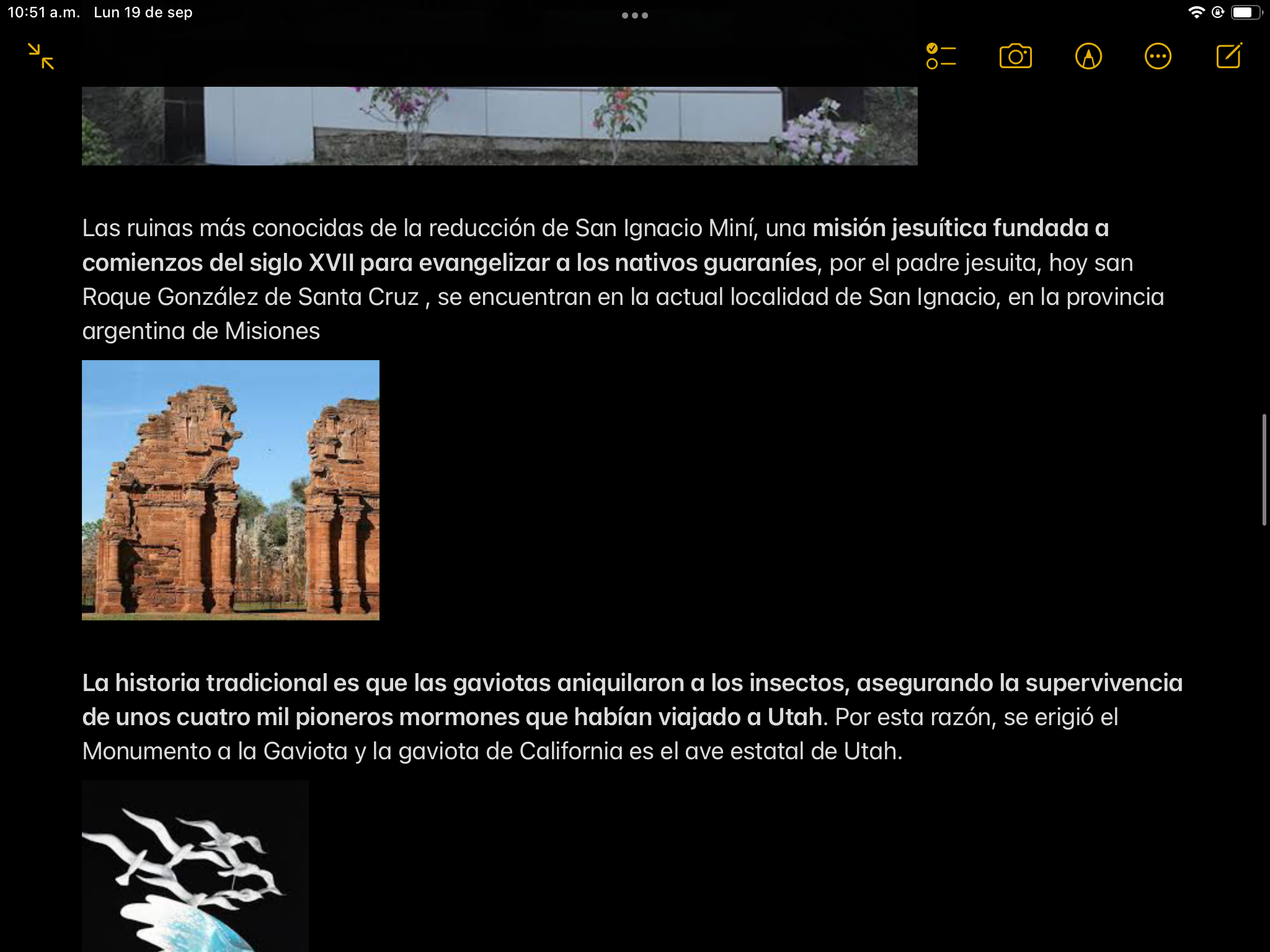Image resolution: width=1270 pixels, height=952 pixels.
Task: Select the San Ignacio Miní ruins photo
Action: 230,490
